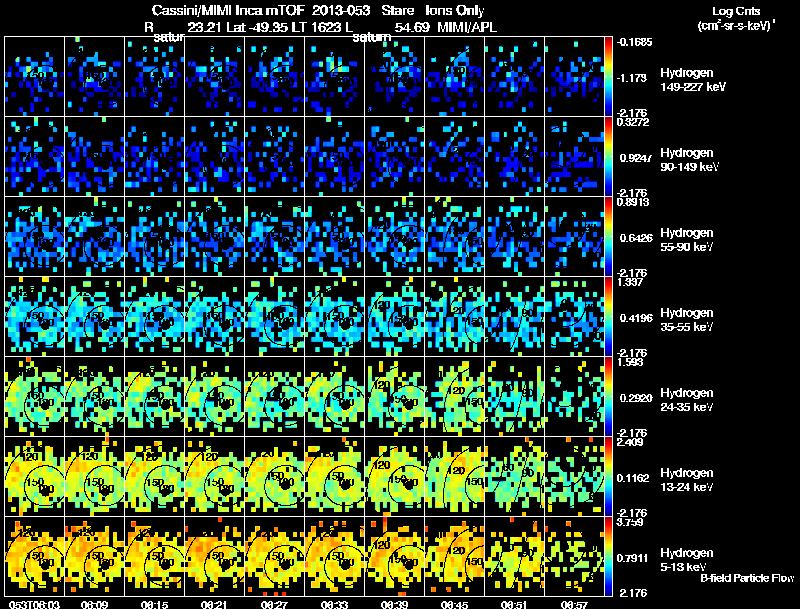The height and width of the screenshot is (609, 800).
Task: Click the 1.337 color scale value
Action: tap(630, 282)
